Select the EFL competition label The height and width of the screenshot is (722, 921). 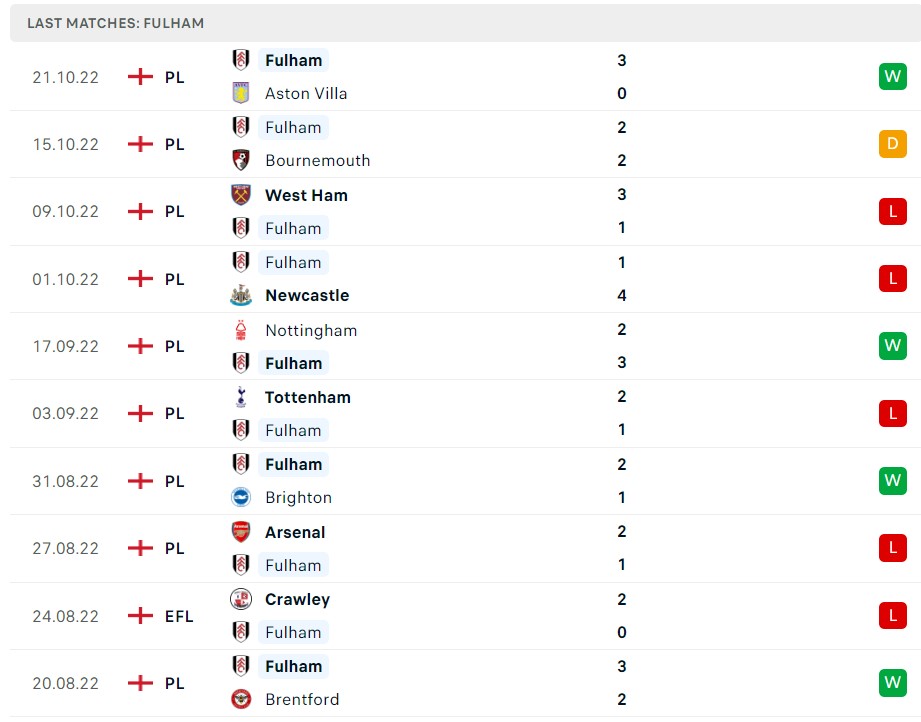(178, 616)
